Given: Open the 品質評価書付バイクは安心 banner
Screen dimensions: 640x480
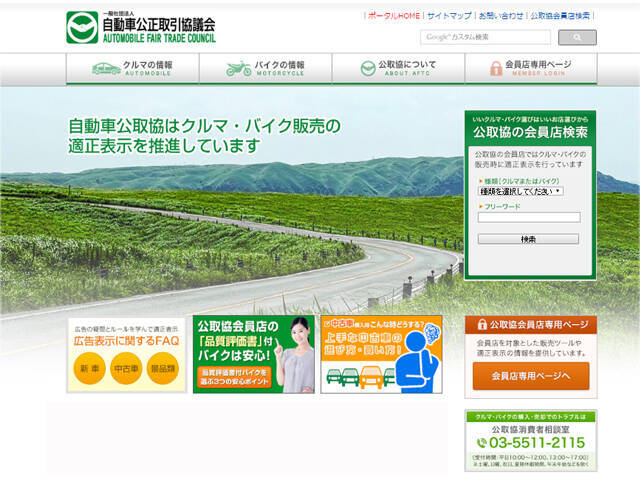Looking at the screenshot, I should [253, 354].
